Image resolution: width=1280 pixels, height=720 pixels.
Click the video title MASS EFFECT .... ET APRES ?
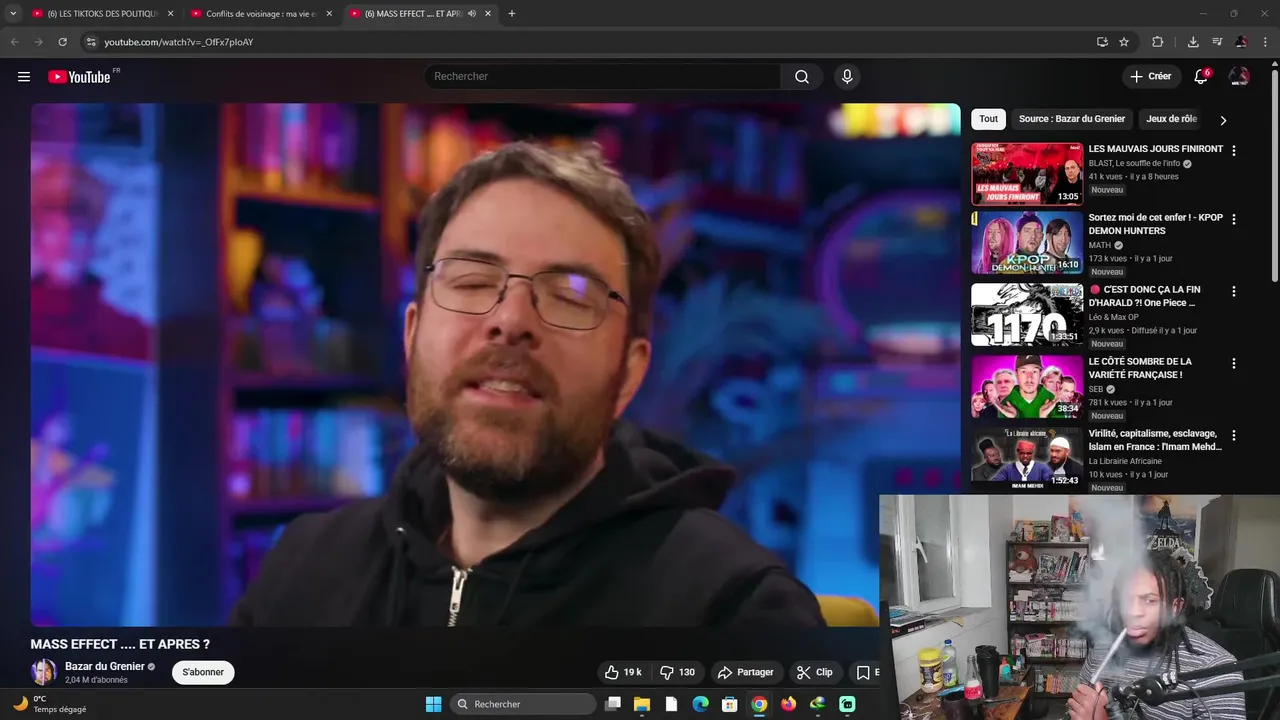tap(120, 644)
